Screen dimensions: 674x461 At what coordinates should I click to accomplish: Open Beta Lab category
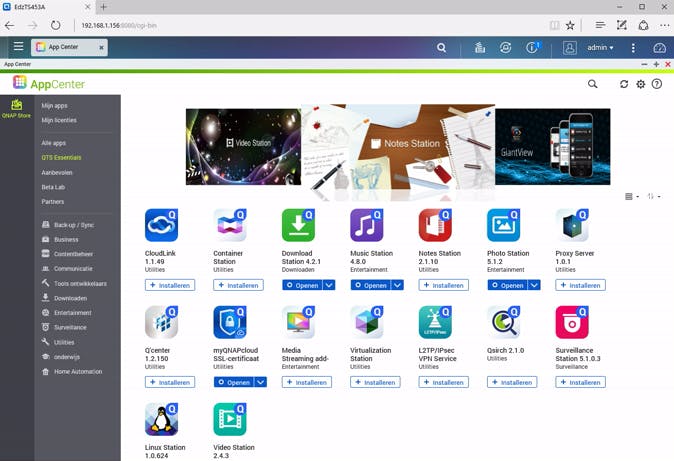click(53, 187)
